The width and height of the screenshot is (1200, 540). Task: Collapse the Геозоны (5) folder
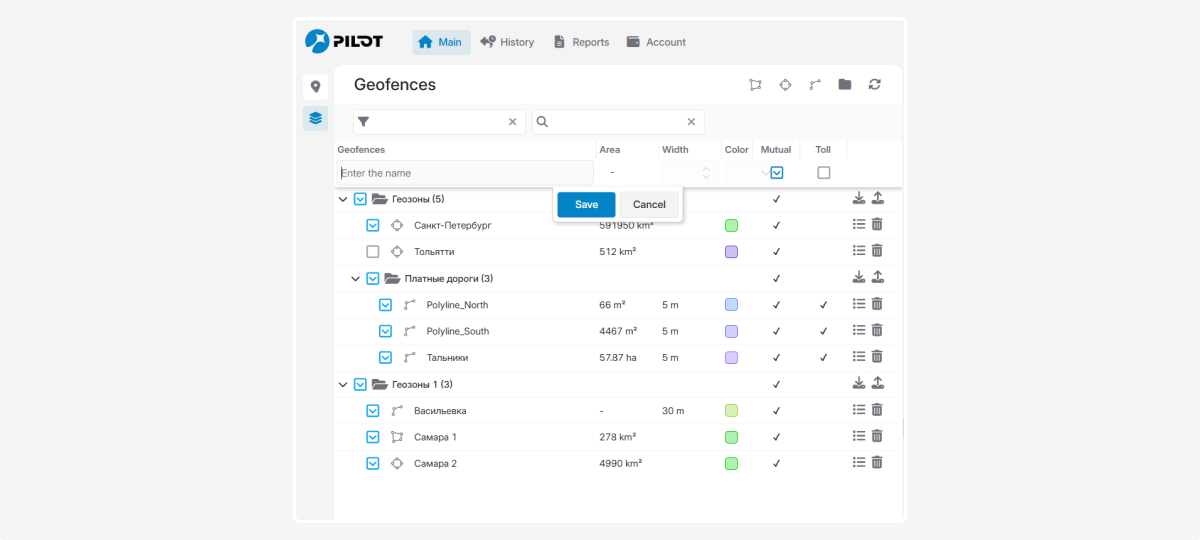[x=343, y=200]
